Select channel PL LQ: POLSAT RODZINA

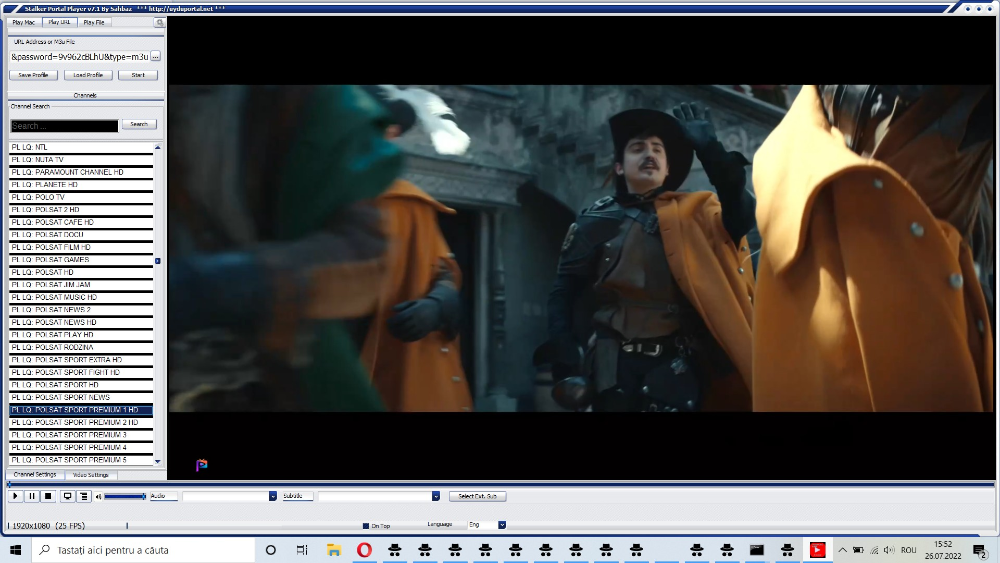pos(81,347)
